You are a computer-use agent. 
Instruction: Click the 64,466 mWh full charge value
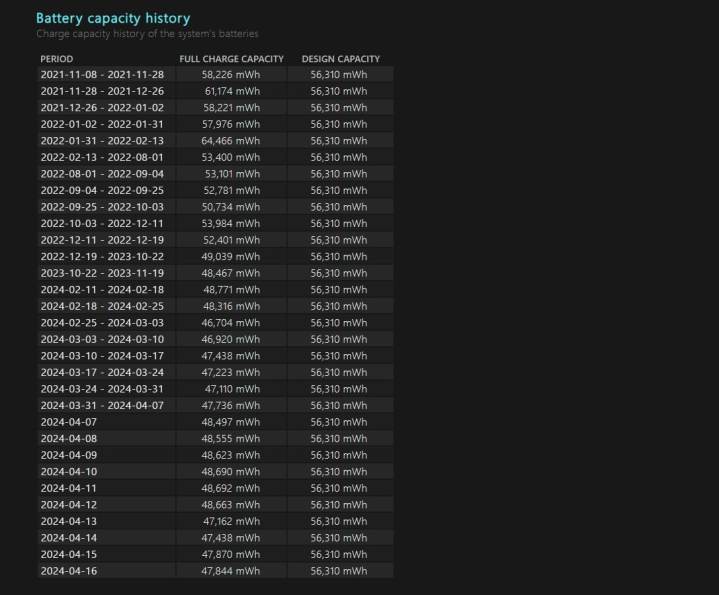point(231,141)
